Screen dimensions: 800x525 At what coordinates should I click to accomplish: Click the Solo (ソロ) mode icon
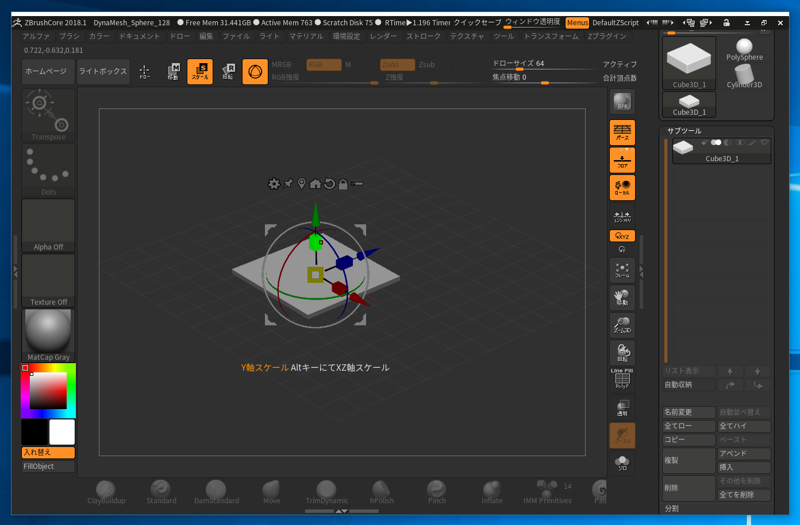click(x=622, y=464)
